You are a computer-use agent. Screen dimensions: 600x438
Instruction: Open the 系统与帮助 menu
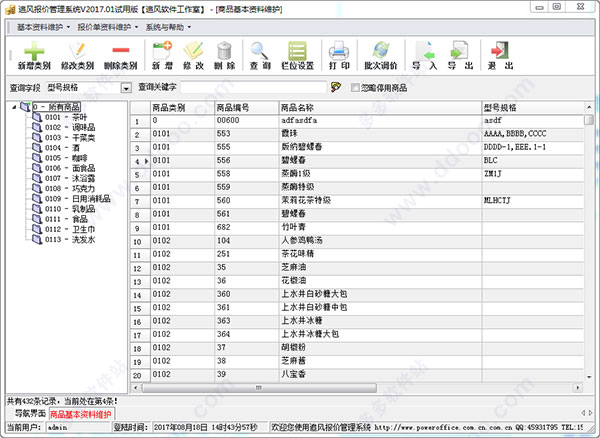[x=168, y=27]
